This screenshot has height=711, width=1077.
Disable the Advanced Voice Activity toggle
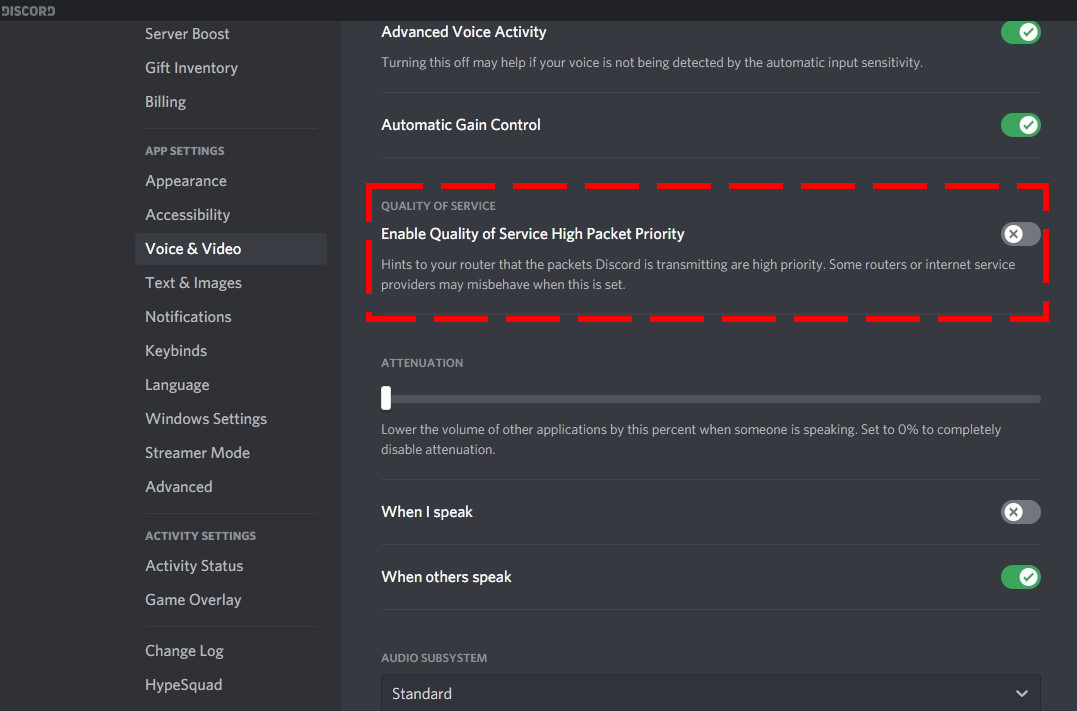(x=1020, y=32)
